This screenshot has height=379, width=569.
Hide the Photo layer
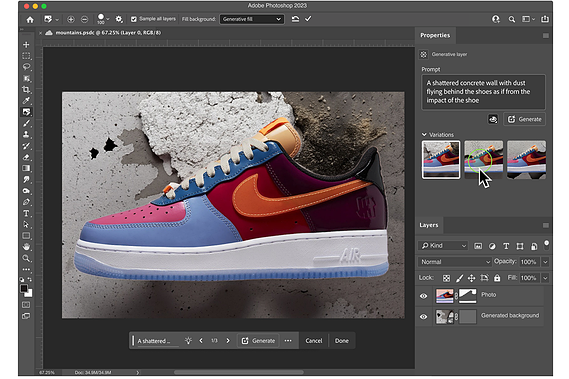tap(423, 296)
